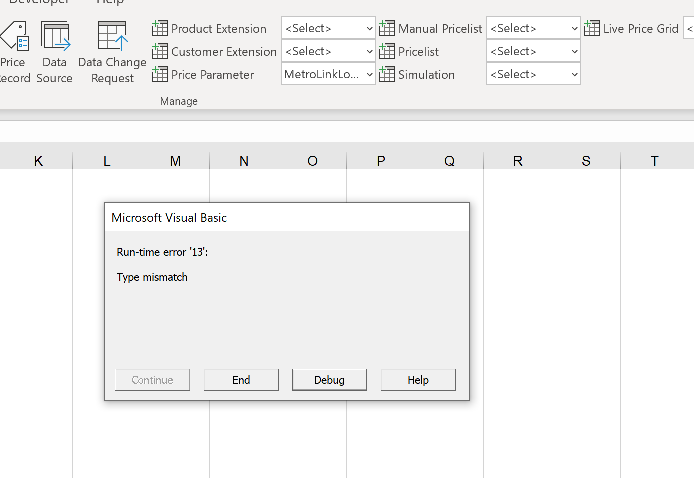This screenshot has width=694, height=478.
Task: Select column R header
Action: click(517, 161)
